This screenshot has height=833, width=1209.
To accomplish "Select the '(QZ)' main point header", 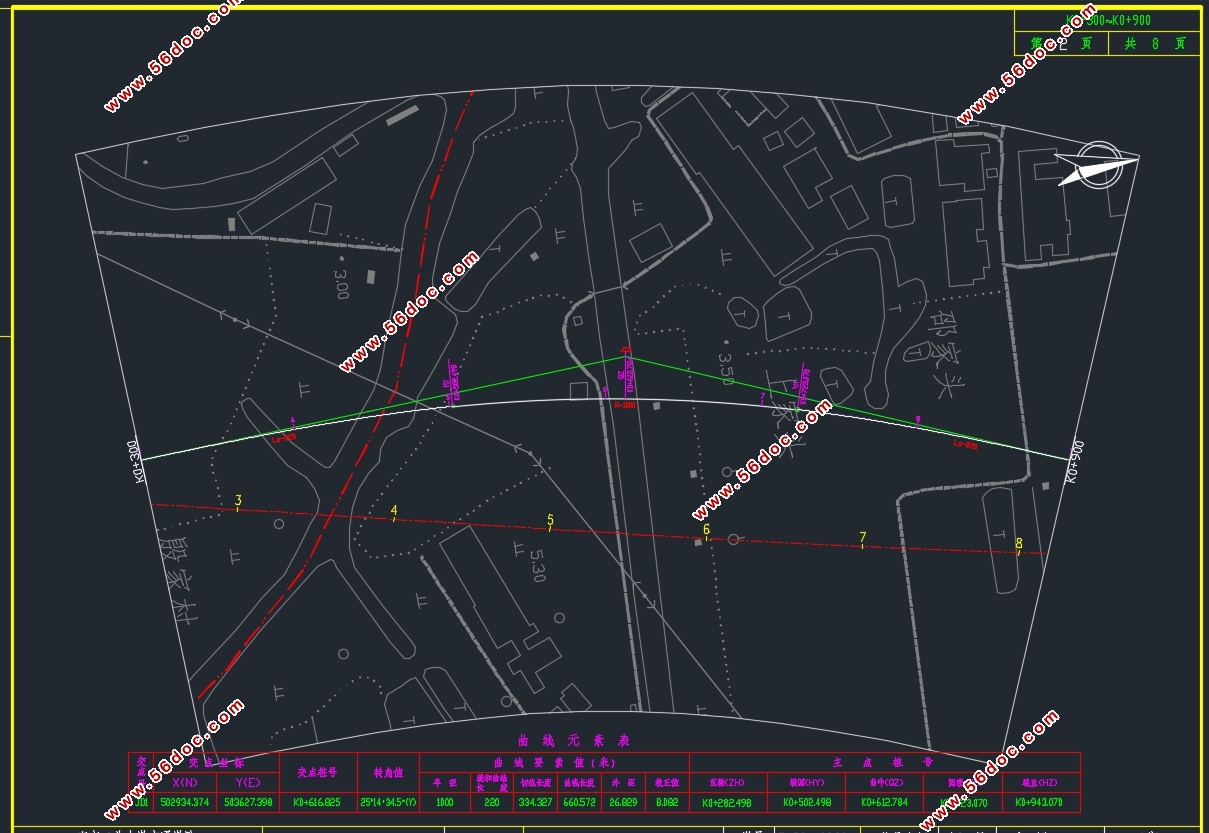I will click(x=886, y=782).
